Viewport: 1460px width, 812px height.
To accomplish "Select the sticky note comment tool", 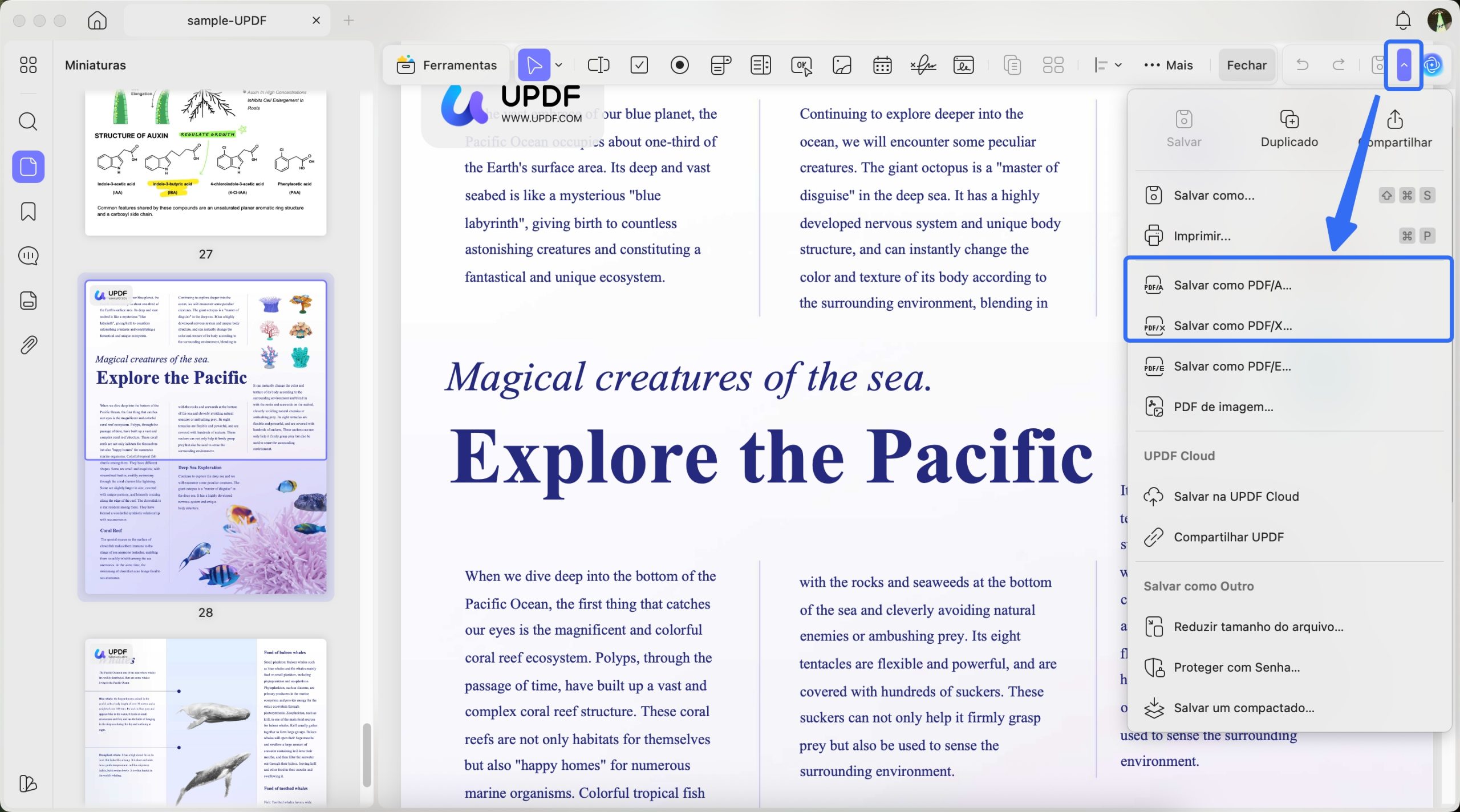I will (x=720, y=64).
